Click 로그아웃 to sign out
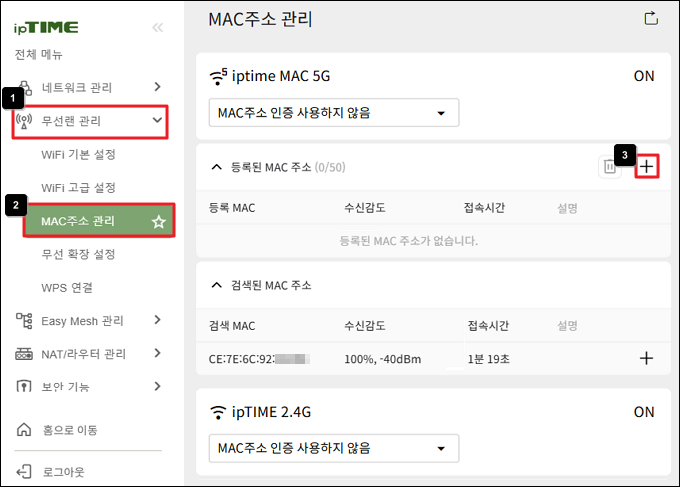The image size is (680, 487). 63,472
